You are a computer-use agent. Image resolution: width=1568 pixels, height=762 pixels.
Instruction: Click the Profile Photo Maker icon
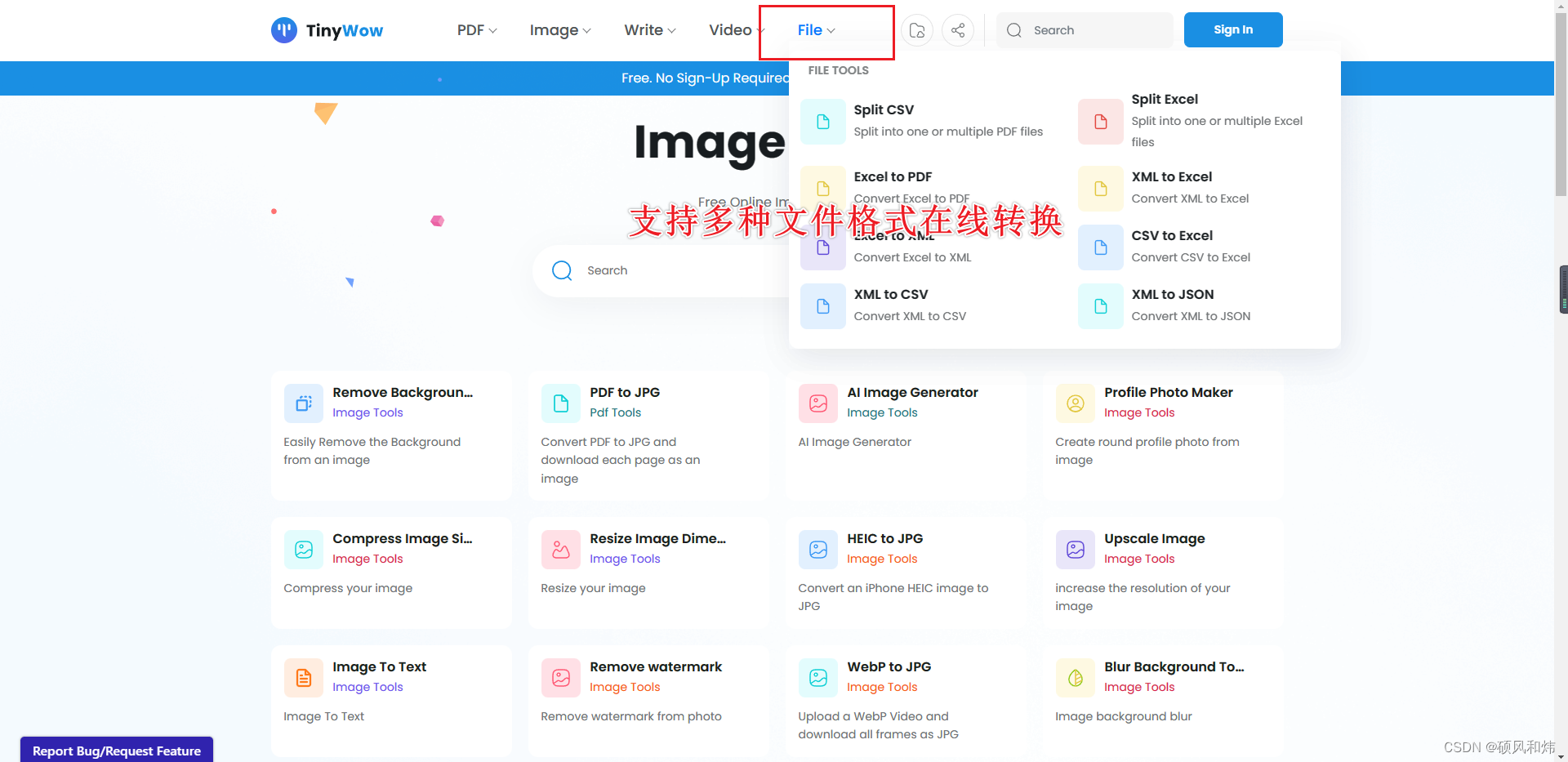coord(1076,403)
